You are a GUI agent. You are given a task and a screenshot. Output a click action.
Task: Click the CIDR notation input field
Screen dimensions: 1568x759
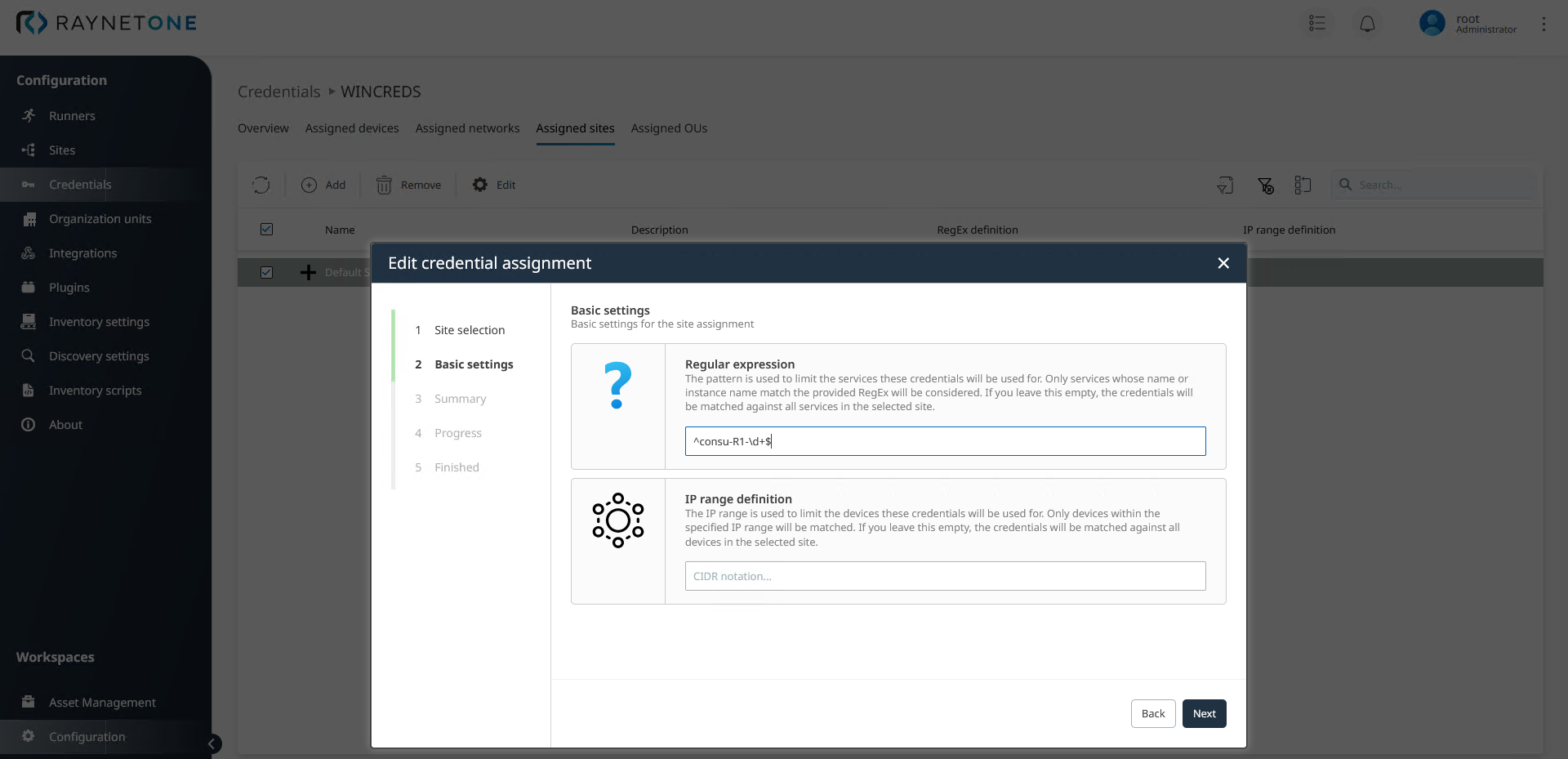coord(945,576)
